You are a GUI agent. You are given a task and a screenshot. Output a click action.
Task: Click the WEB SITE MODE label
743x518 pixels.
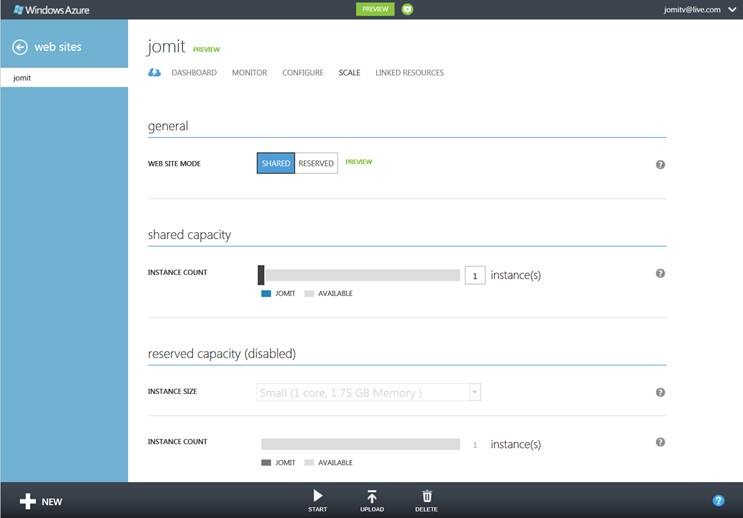click(174, 164)
